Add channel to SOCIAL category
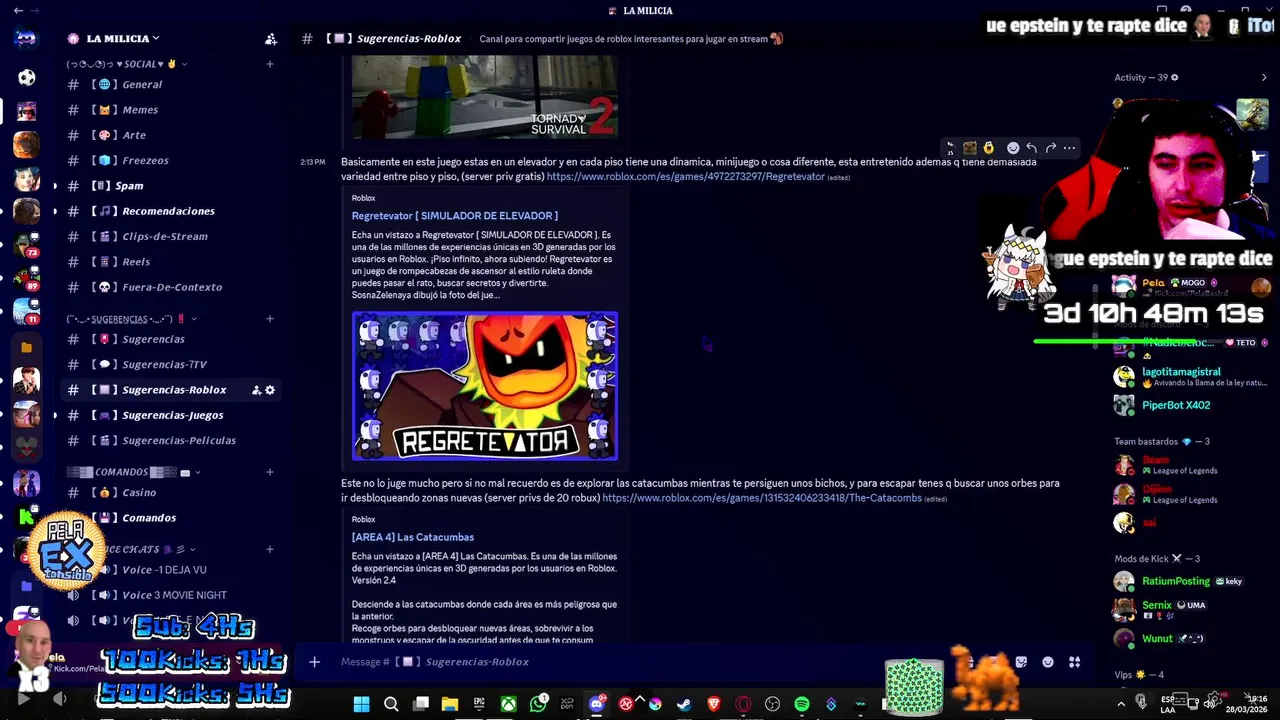 click(x=269, y=64)
